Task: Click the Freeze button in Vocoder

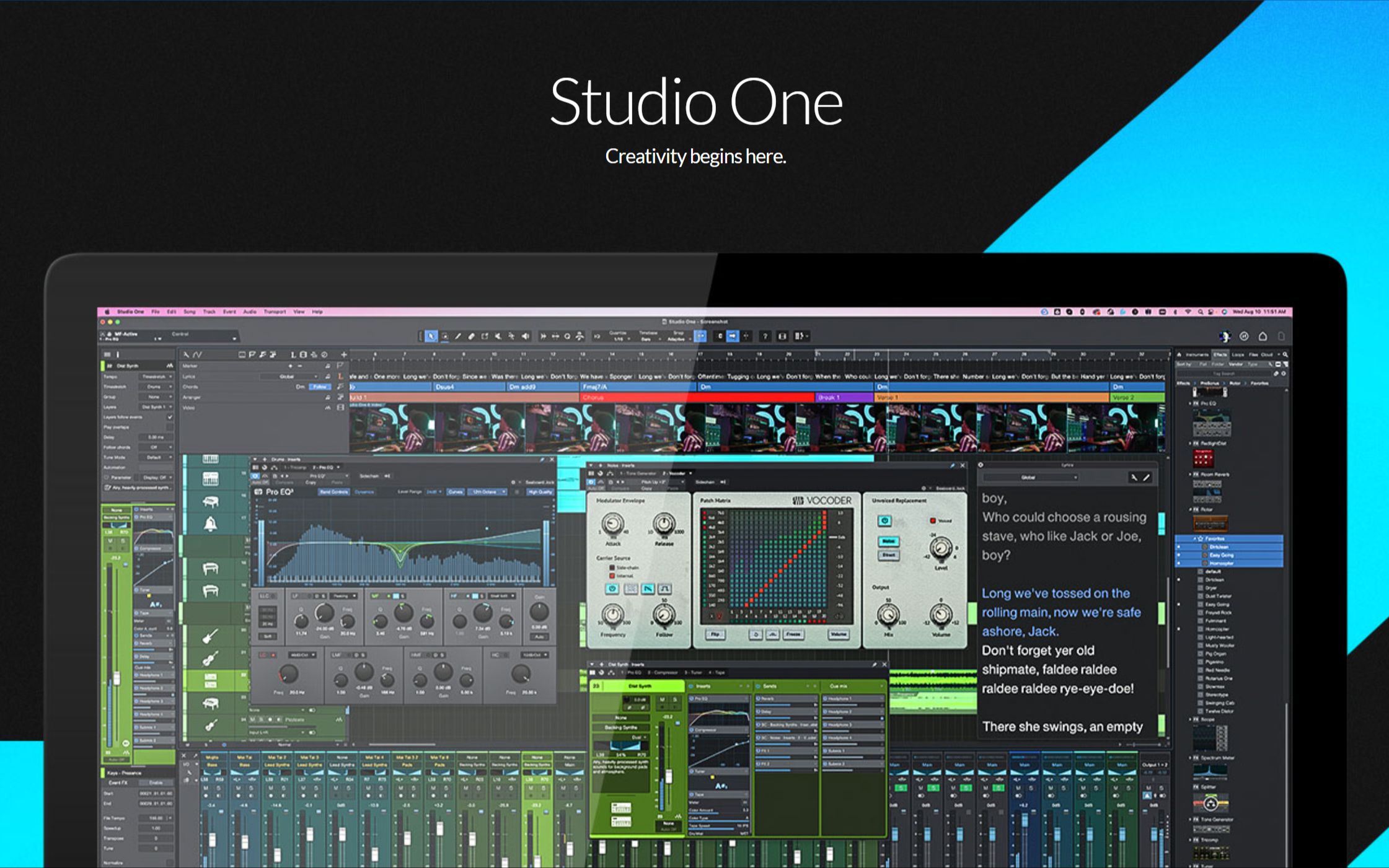Action: click(x=793, y=634)
